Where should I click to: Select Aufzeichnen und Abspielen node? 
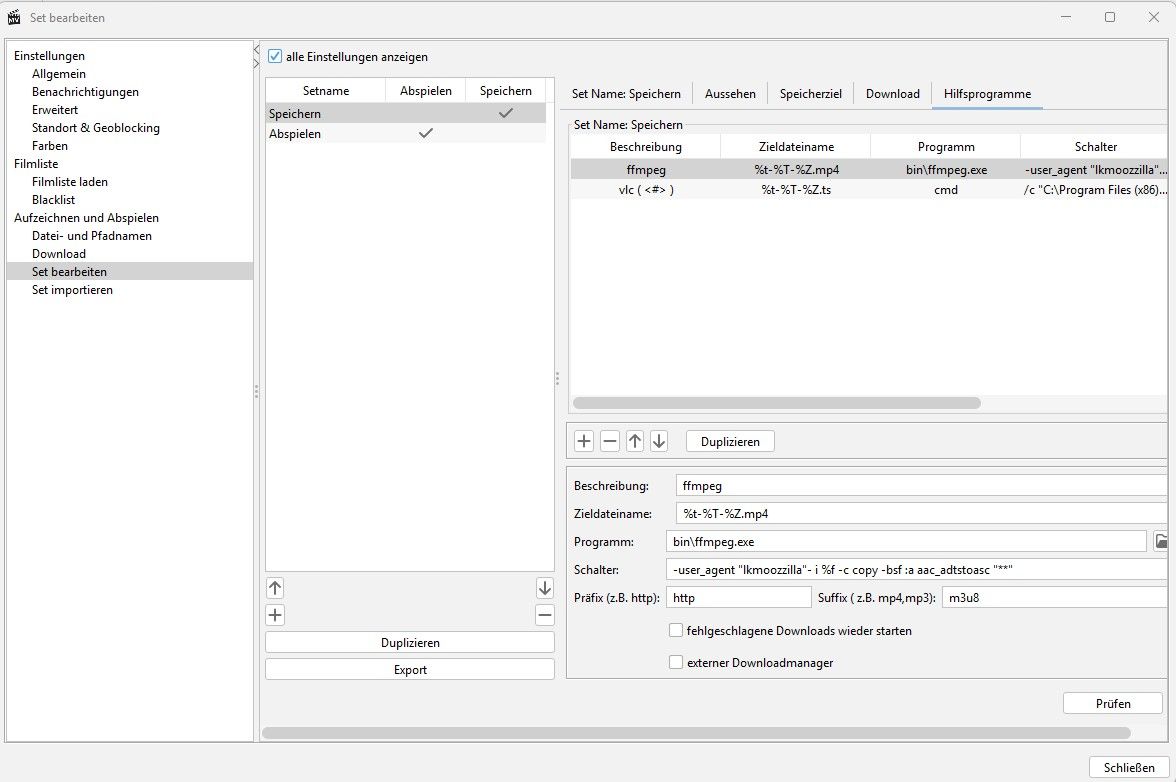86,217
